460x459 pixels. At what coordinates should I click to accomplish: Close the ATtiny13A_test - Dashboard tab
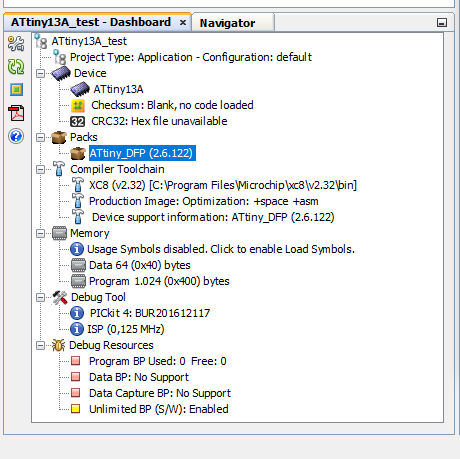tap(183, 22)
